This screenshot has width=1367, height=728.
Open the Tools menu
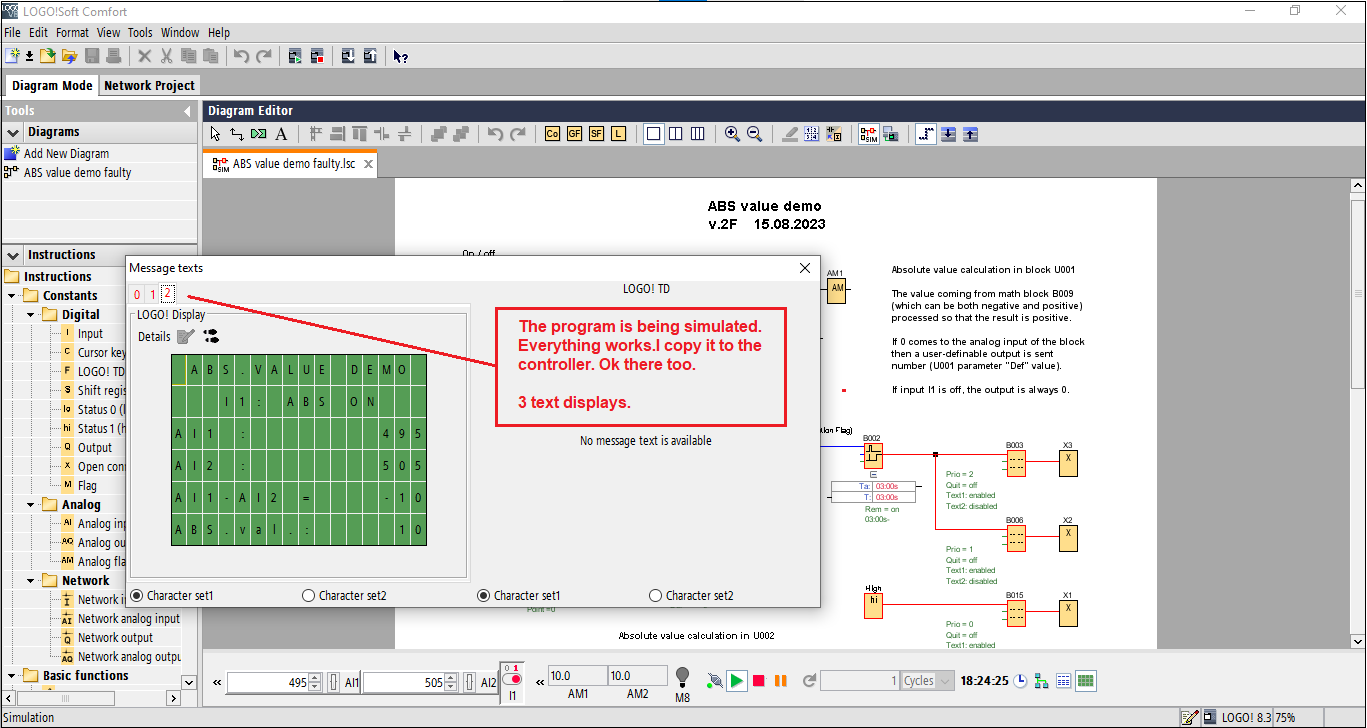(140, 33)
